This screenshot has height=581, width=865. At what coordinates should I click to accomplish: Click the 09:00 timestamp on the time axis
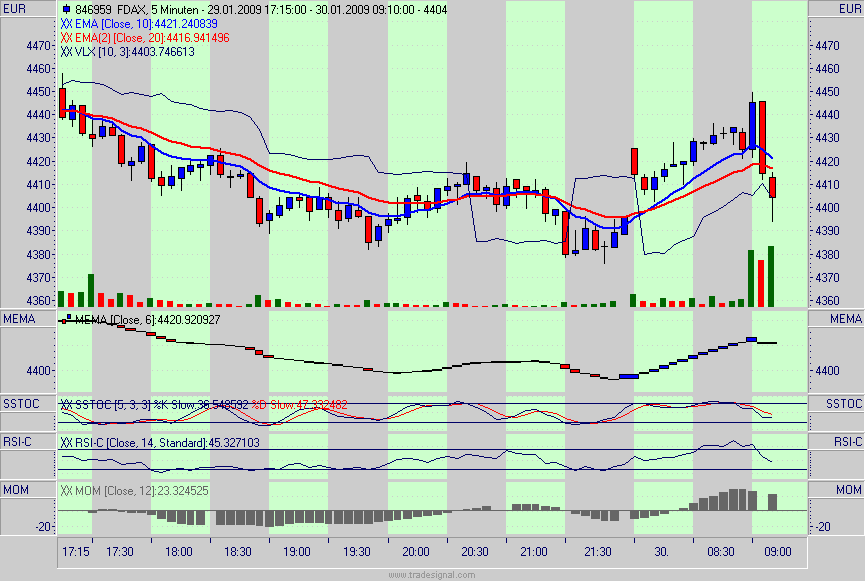click(777, 551)
